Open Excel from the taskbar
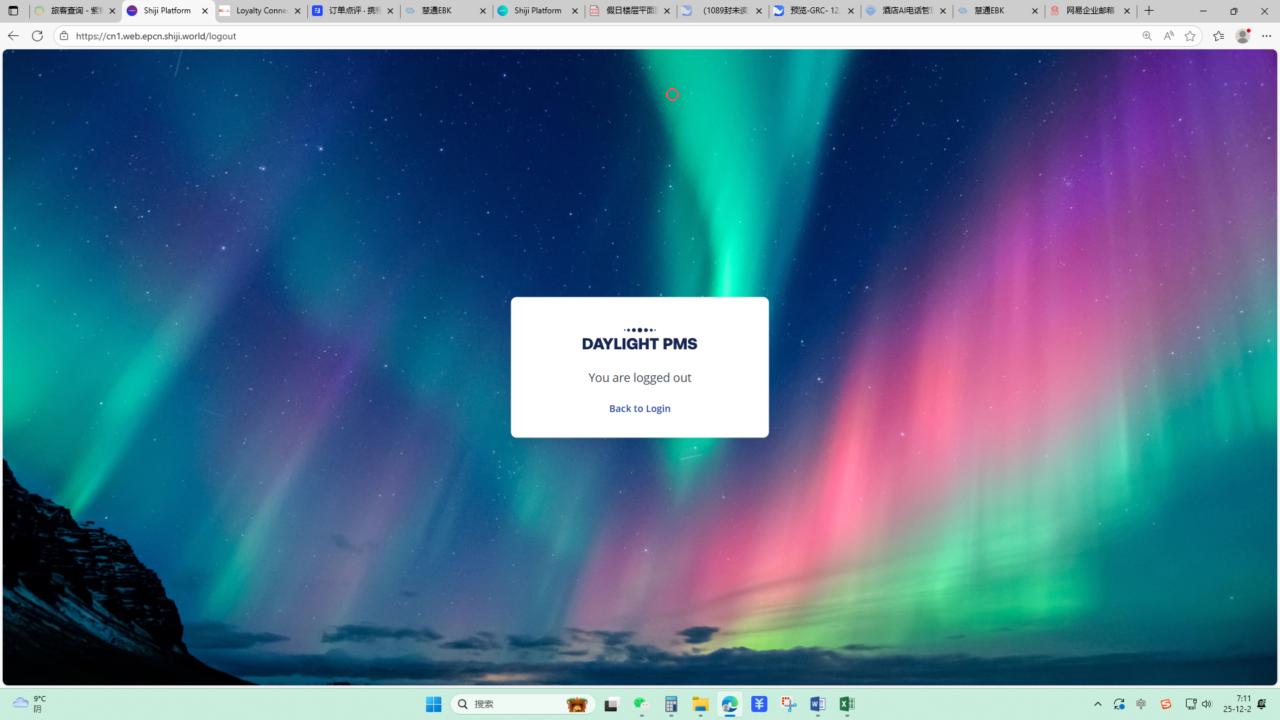The width and height of the screenshot is (1280, 720). click(x=846, y=704)
